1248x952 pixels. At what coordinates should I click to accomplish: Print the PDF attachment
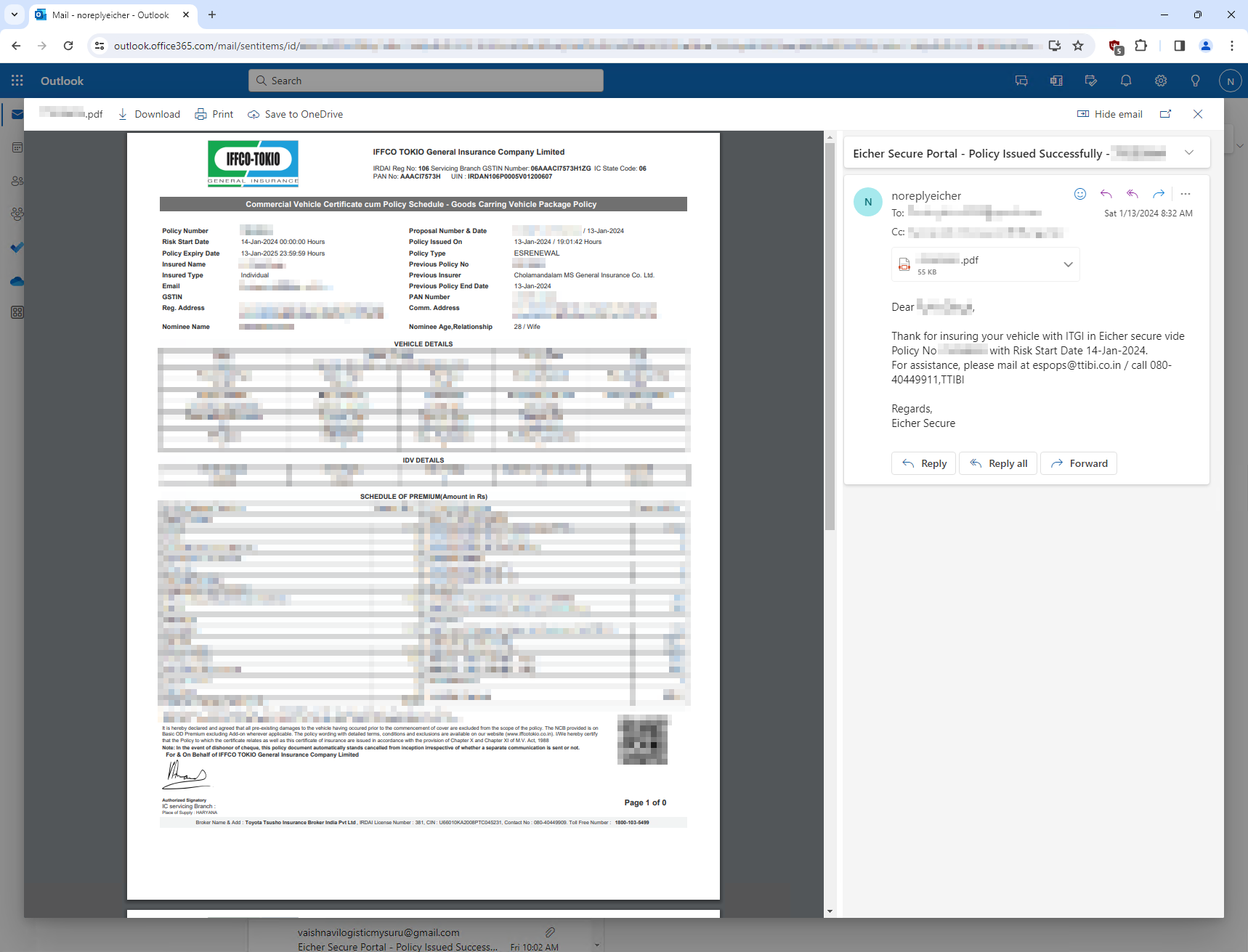214,114
